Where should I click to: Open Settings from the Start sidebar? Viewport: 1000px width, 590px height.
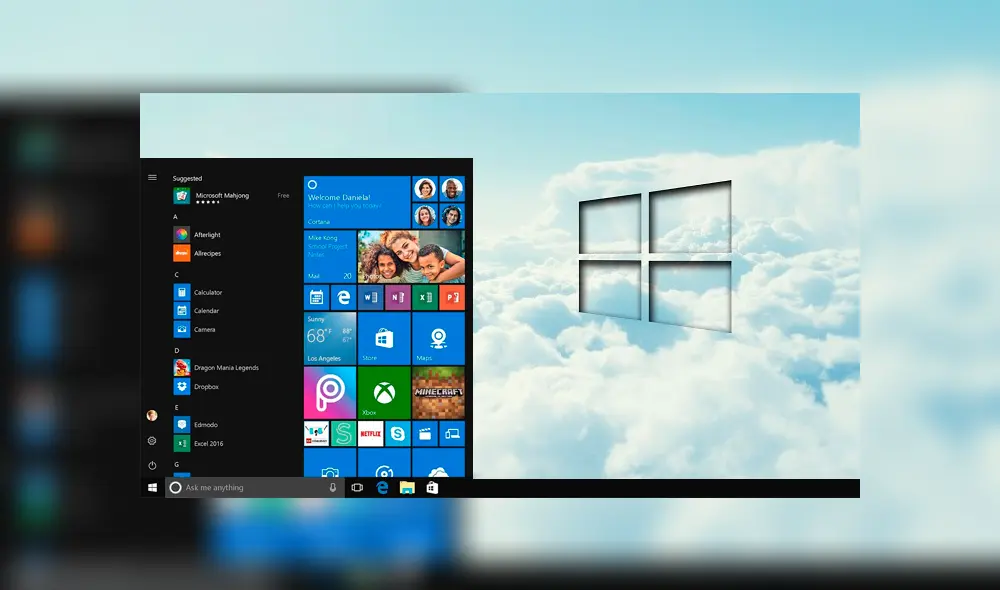tap(152, 441)
